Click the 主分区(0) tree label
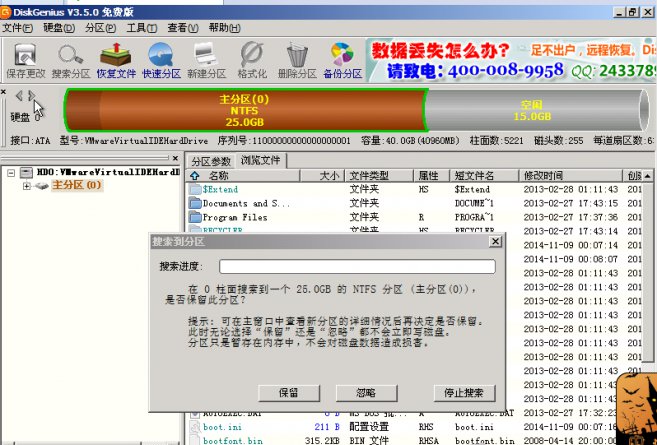657x445 pixels. pyautogui.click(x=77, y=185)
